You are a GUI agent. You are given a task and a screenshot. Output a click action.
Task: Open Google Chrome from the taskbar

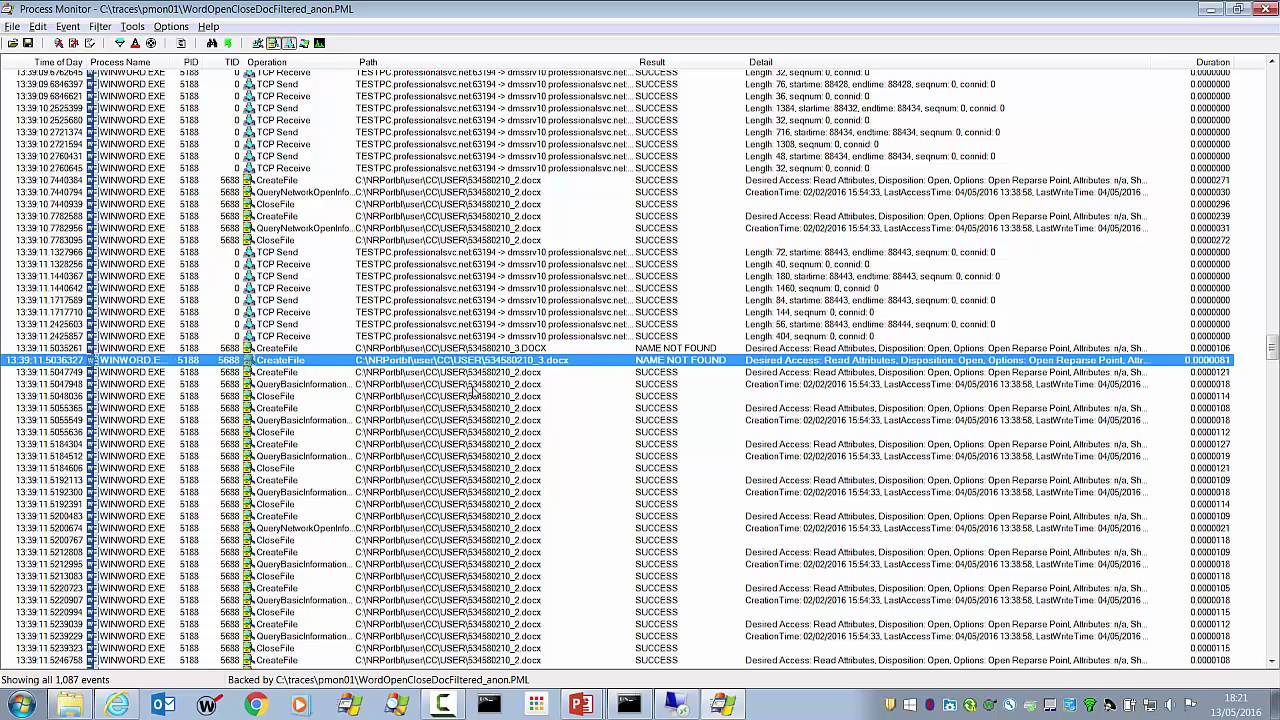256,704
